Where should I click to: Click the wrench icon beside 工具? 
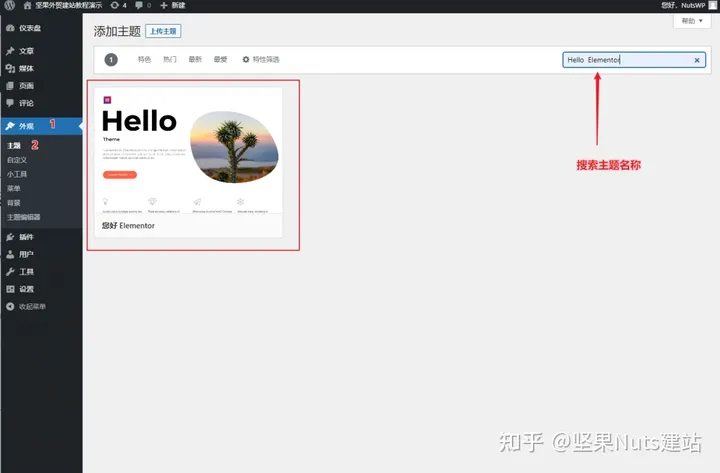click(x=10, y=272)
